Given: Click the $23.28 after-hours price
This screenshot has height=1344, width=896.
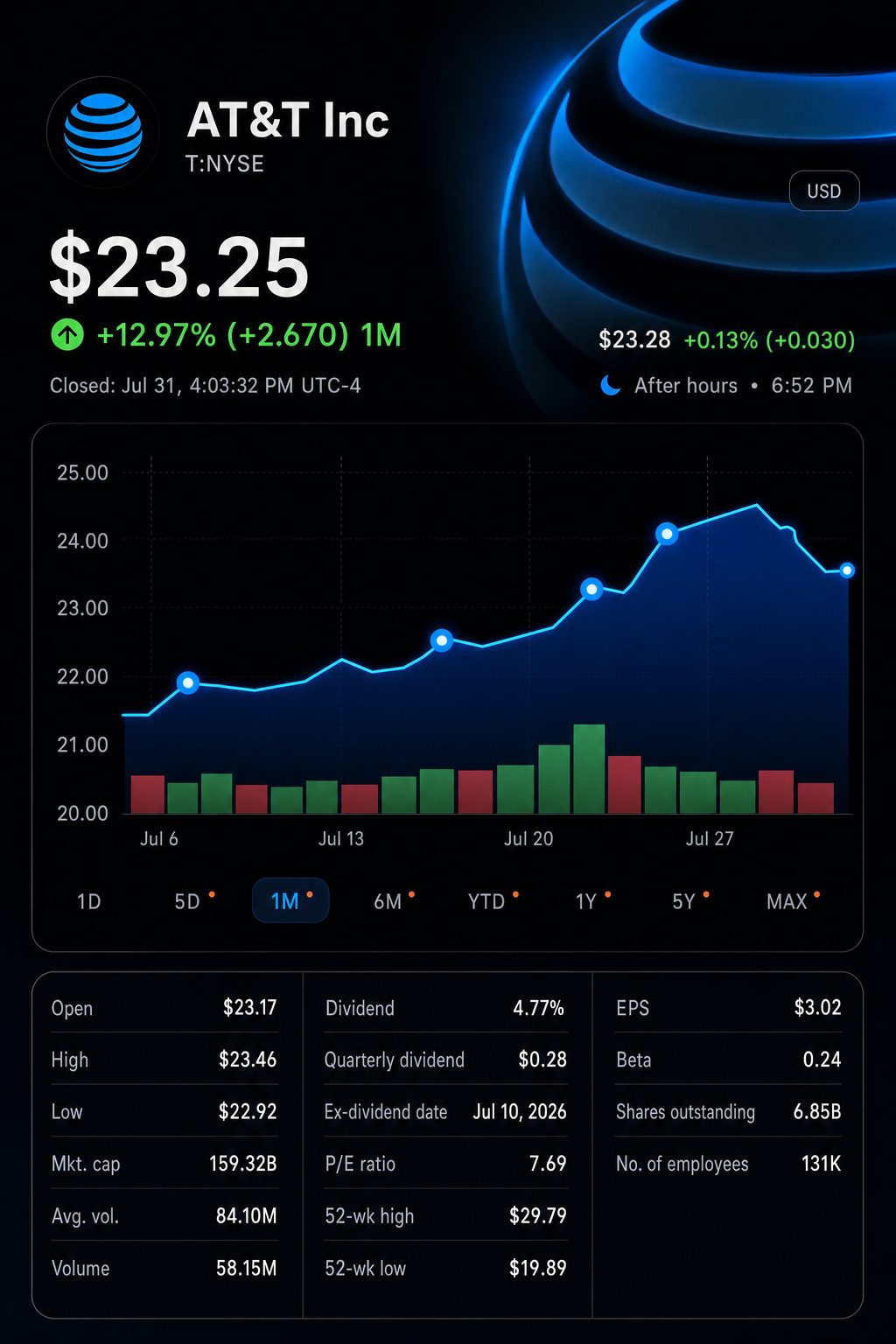Looking at the screenshot, I should pos(634,339).
